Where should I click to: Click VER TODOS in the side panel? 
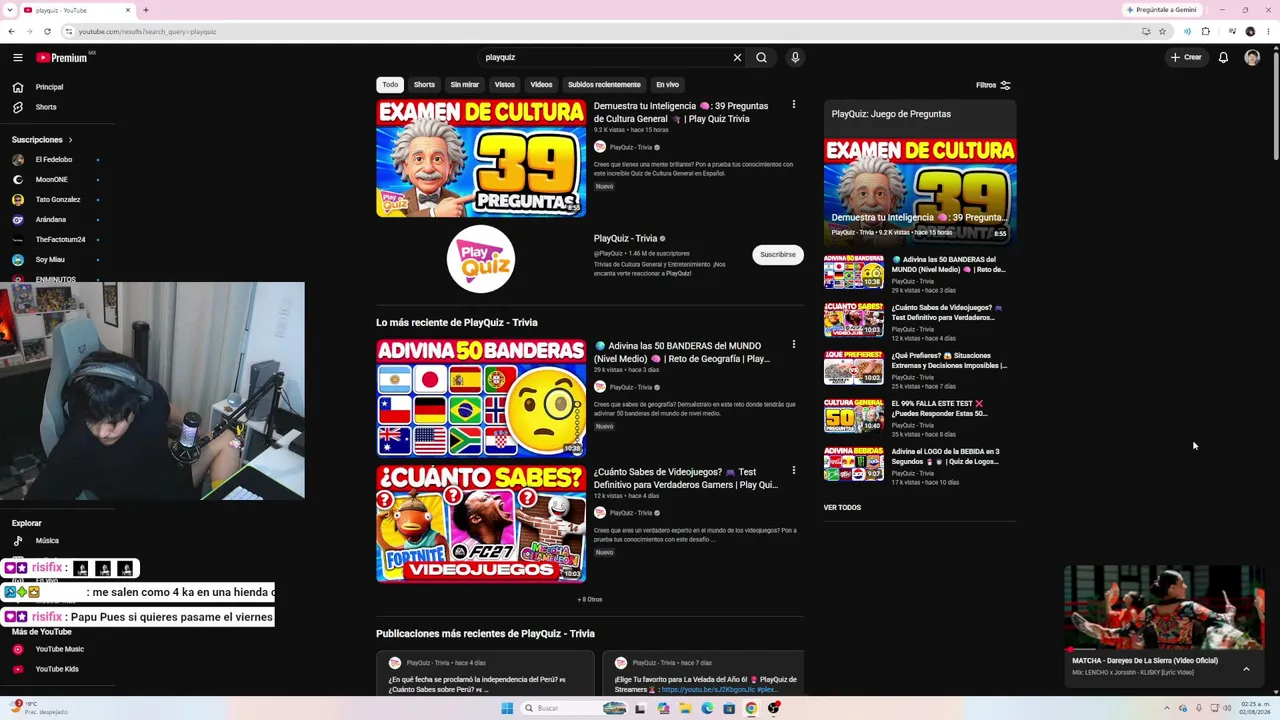tap(842, 508)
